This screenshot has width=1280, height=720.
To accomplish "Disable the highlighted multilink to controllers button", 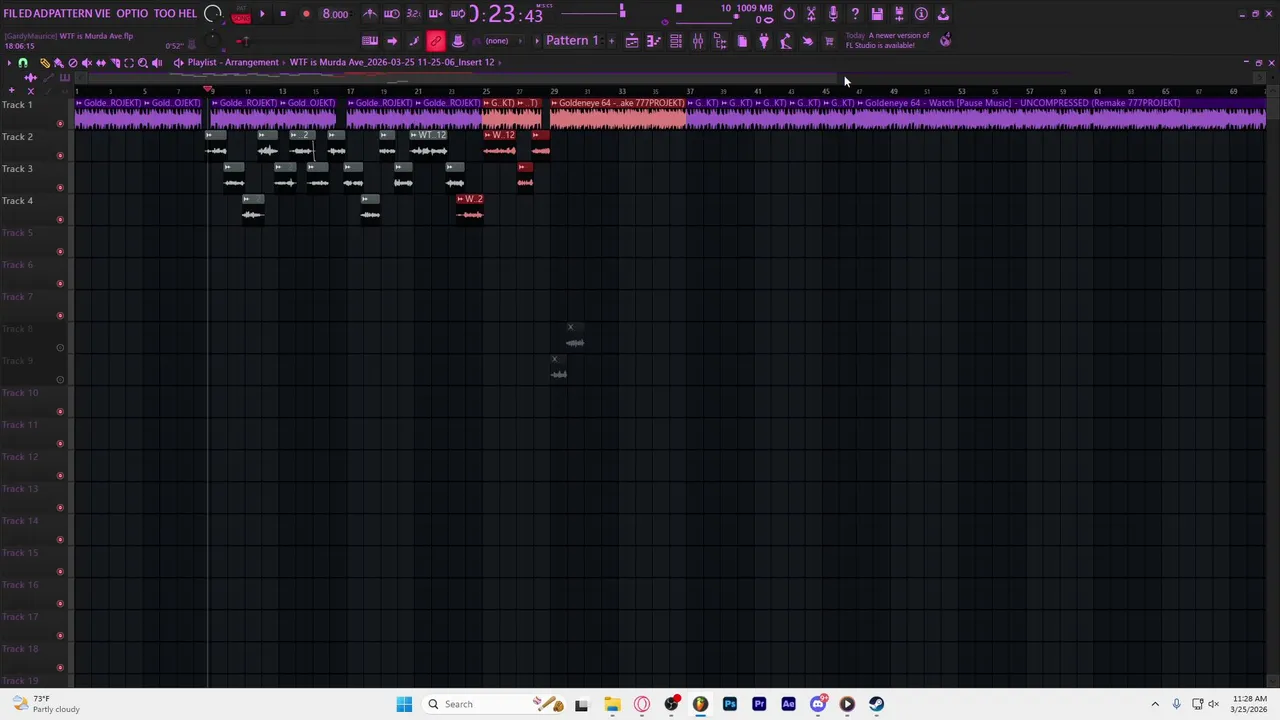I will (x=436, y=41).
